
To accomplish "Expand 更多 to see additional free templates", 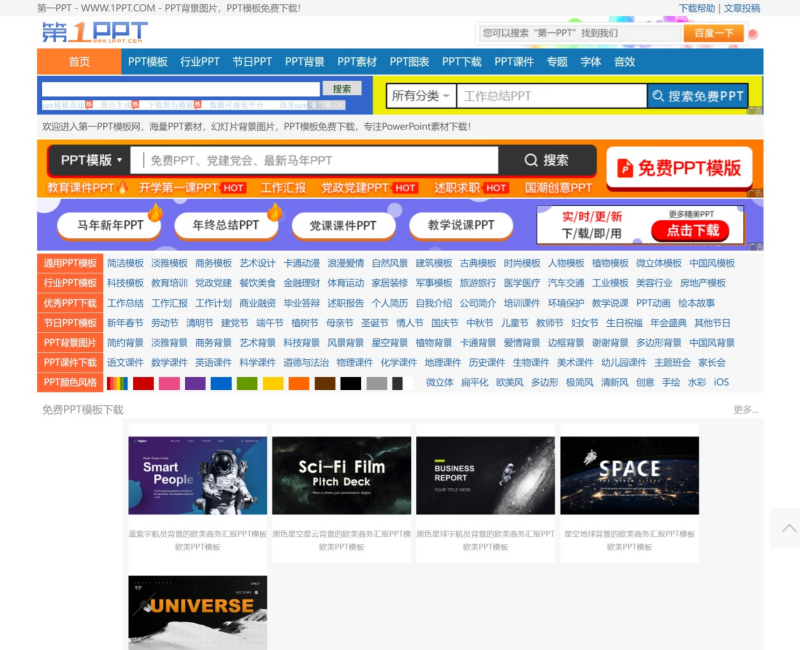I will pyautogui.click(x=745, y=410).
